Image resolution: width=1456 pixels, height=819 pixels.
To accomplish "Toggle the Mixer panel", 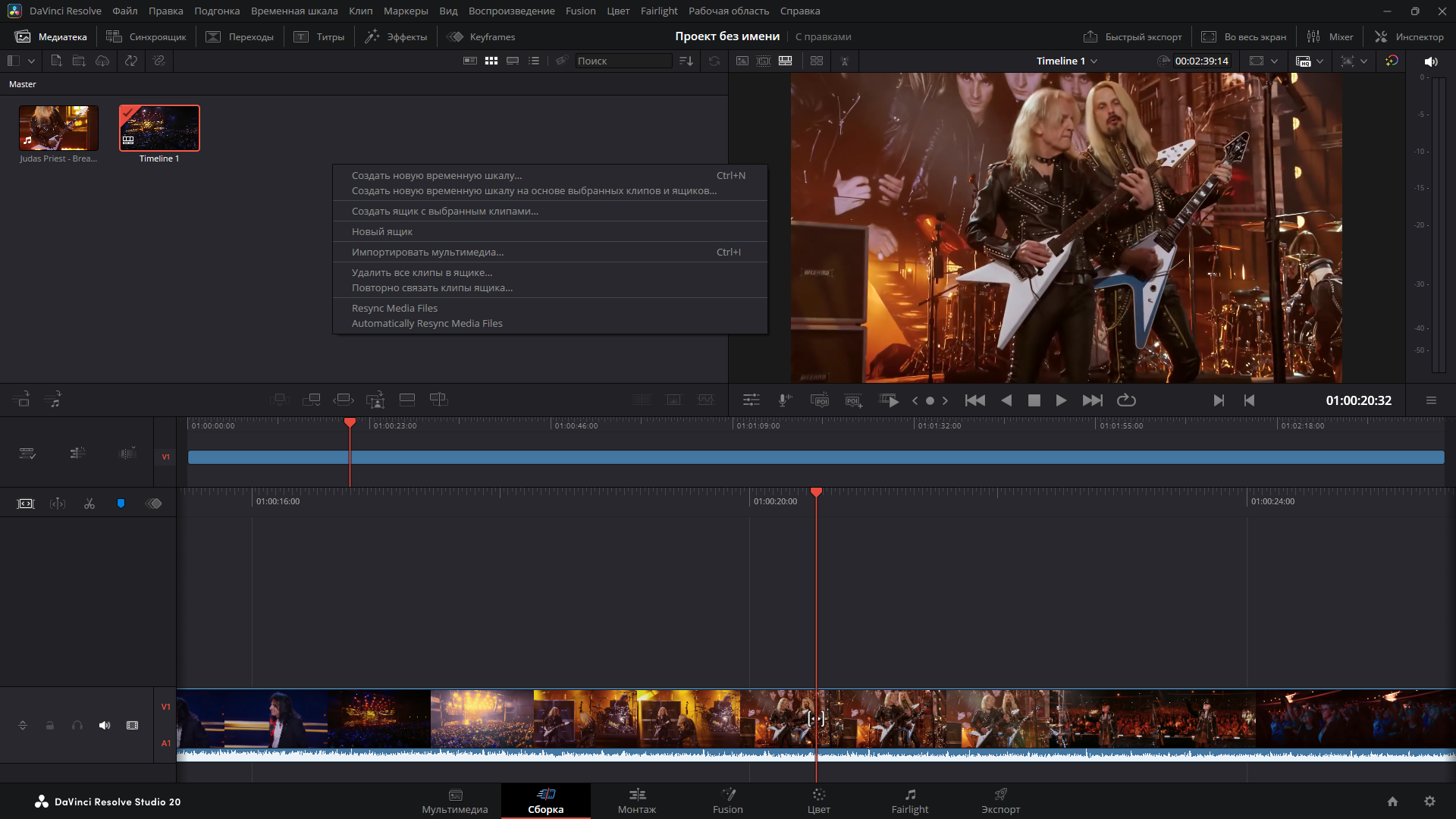I will click(x=1330, y=36).
